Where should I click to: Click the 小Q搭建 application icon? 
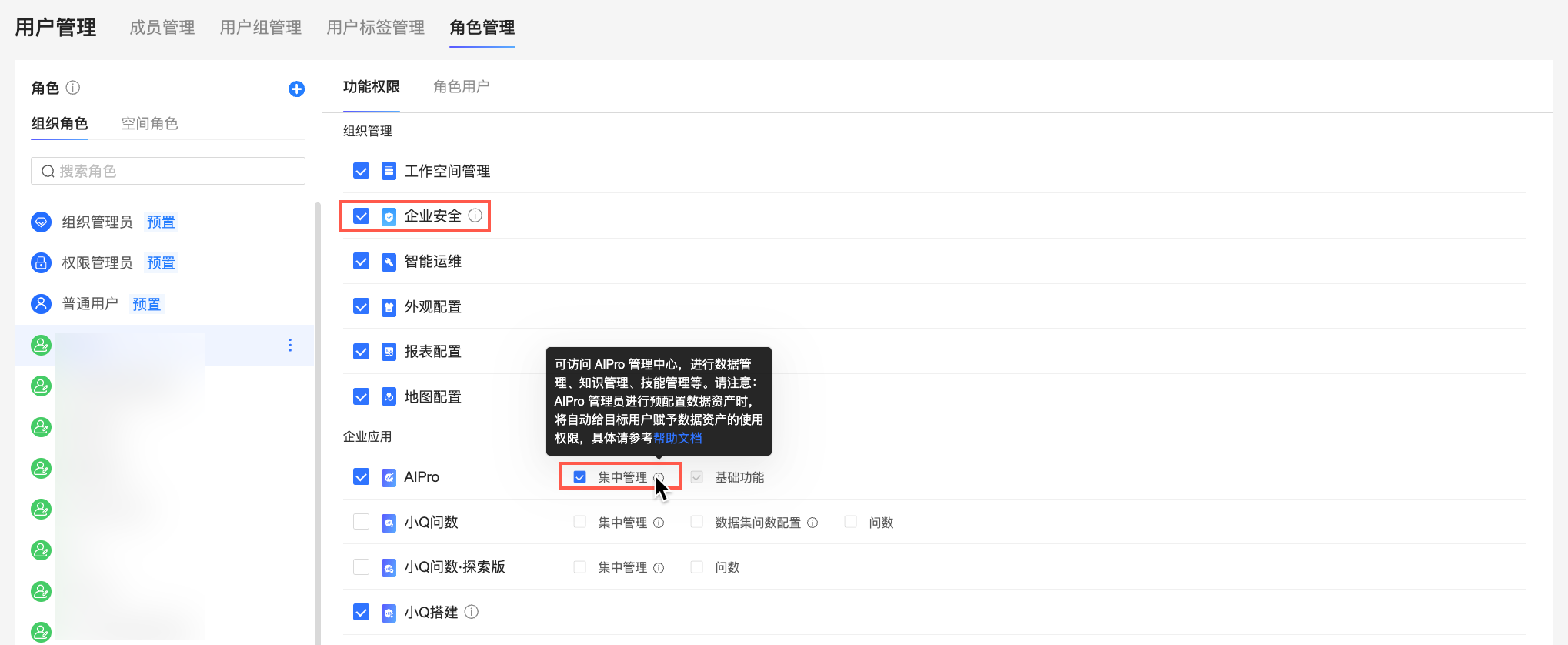pyautogui.click(x=389, y=613)
